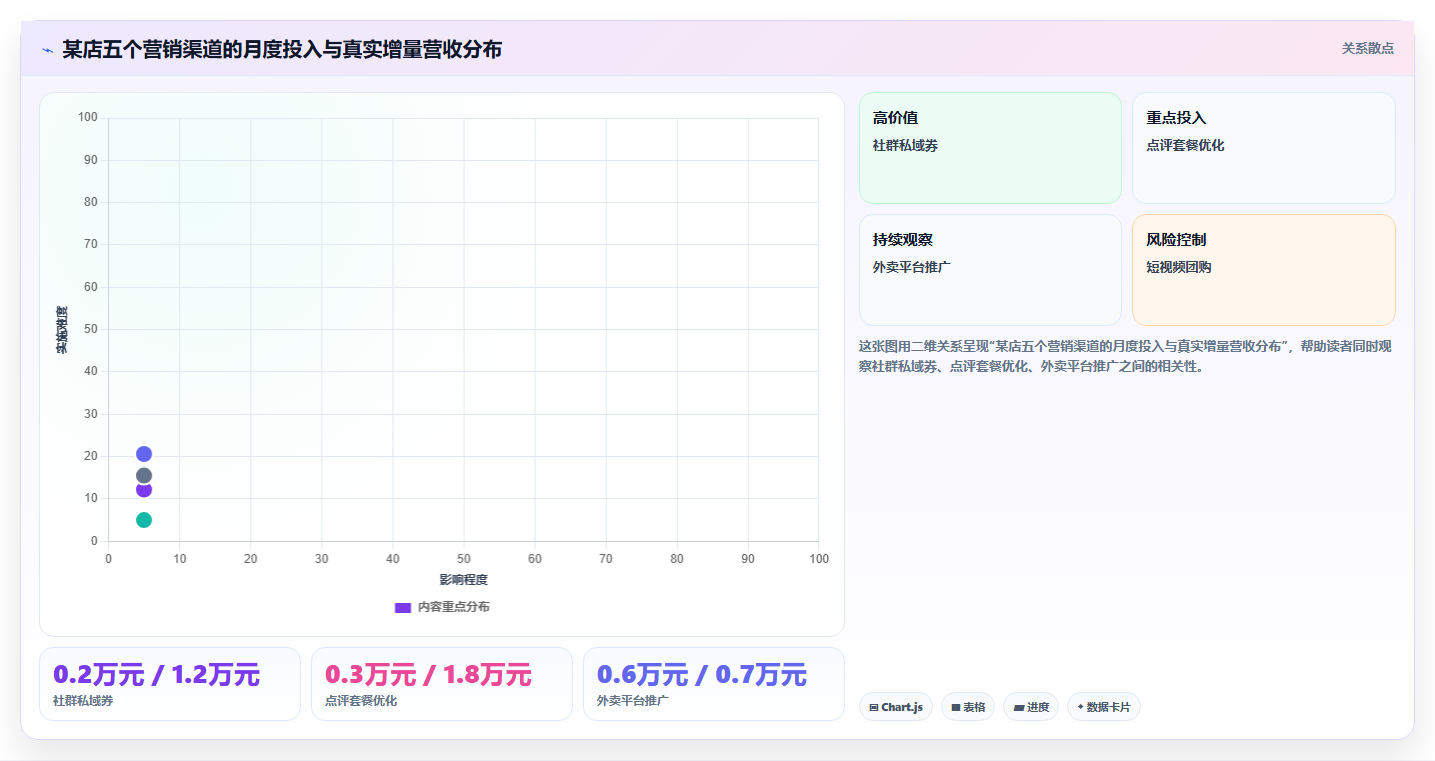Select the title 某店五个营销渠道的月度投入与真实增量营收分布

pyautogui.click(x=282, y=49)
